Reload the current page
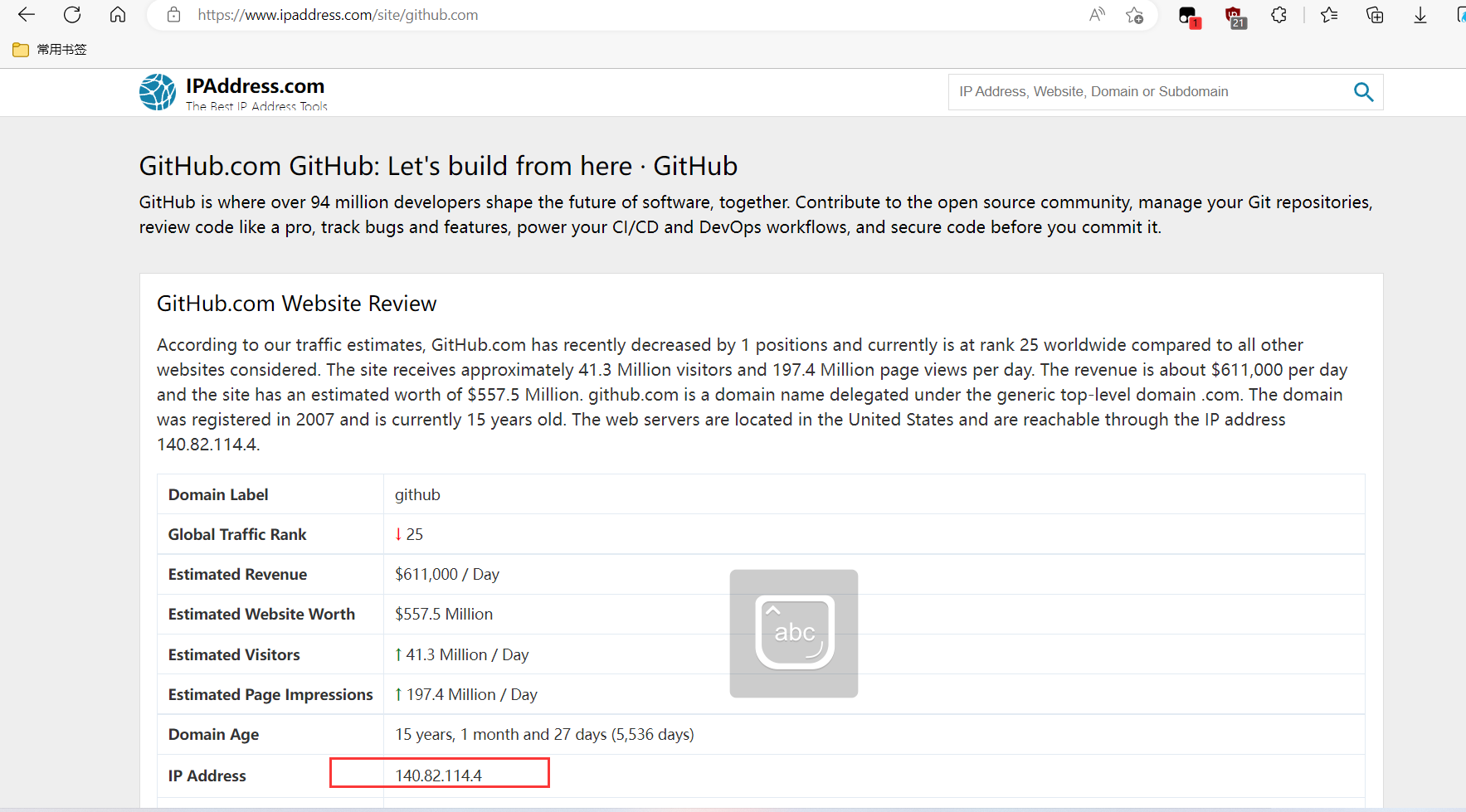Image resolution: width=1466 pixels, height=812 pixels. [72, 15]
